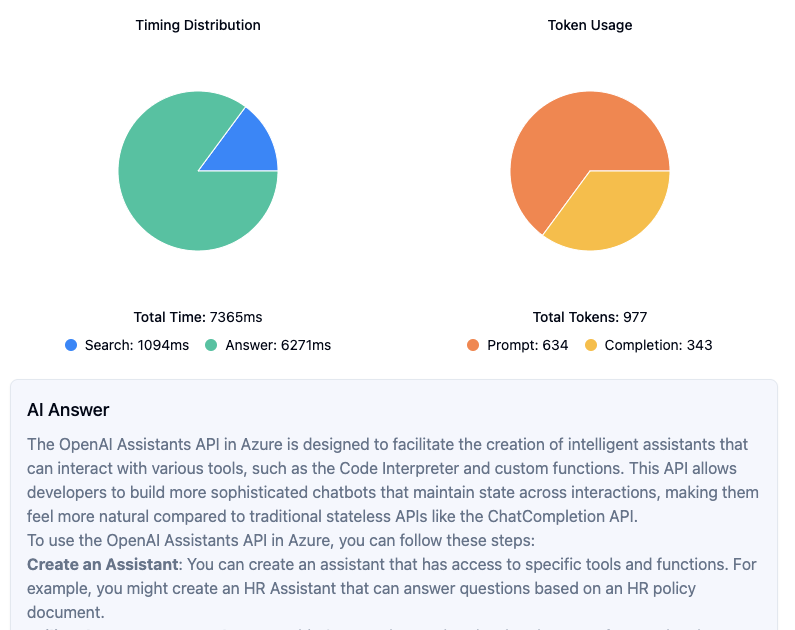Select the blue Search slice of timing pie

click(244, 148)
